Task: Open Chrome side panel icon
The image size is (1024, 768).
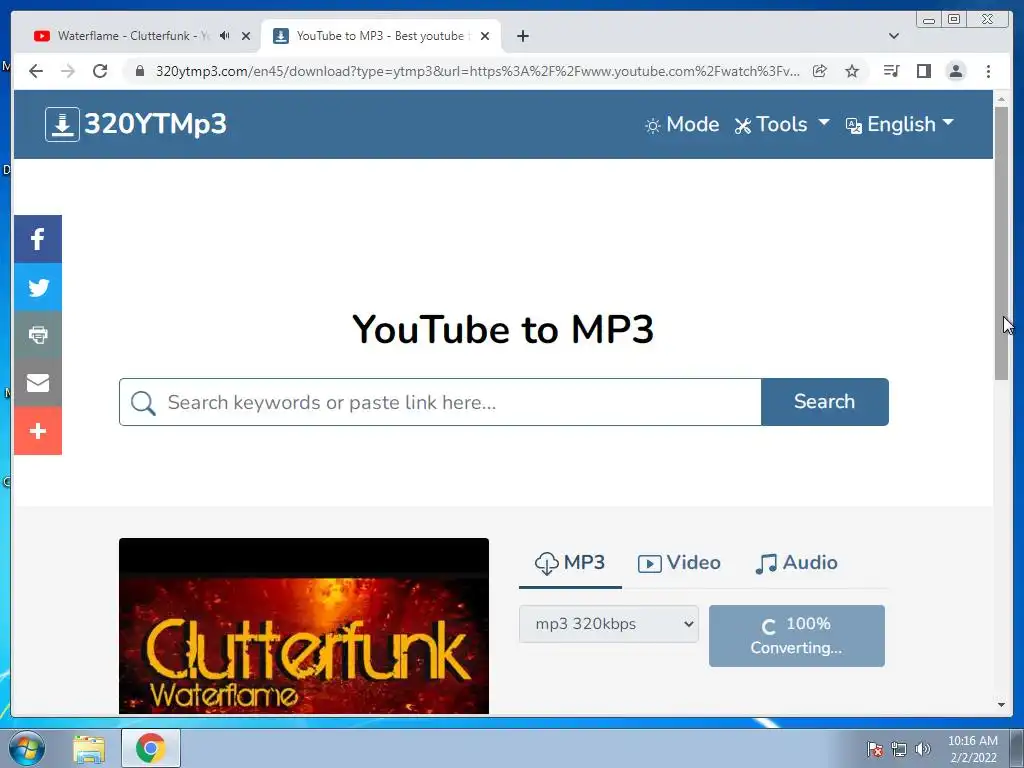Action: [923, 71]
